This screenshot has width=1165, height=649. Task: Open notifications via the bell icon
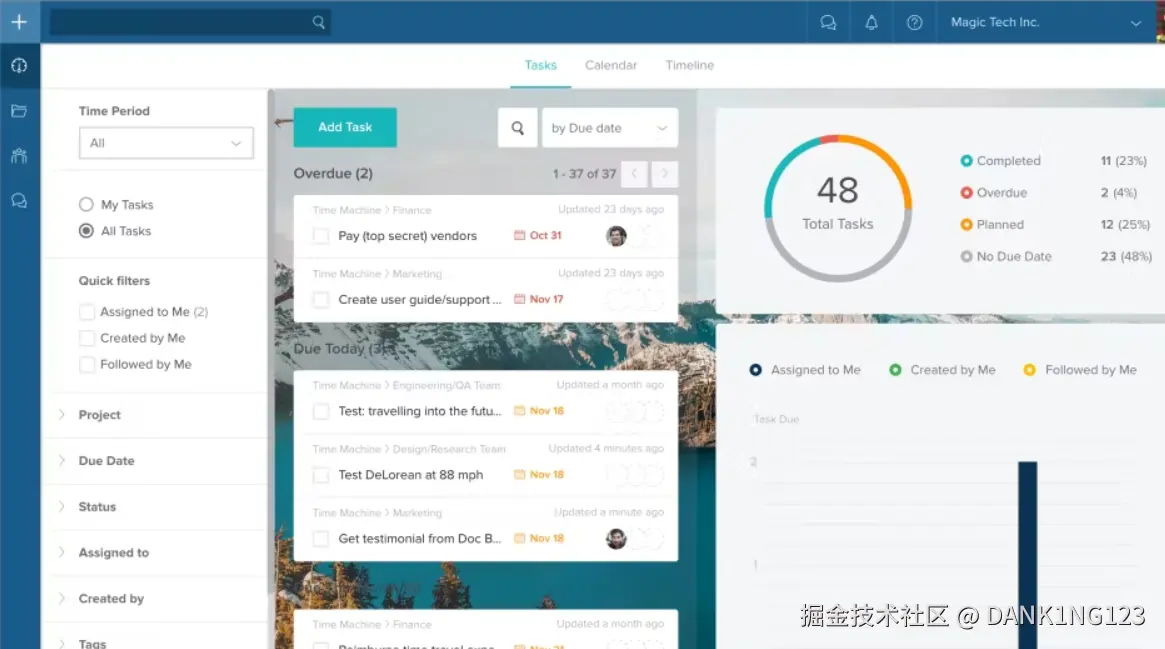871,21
